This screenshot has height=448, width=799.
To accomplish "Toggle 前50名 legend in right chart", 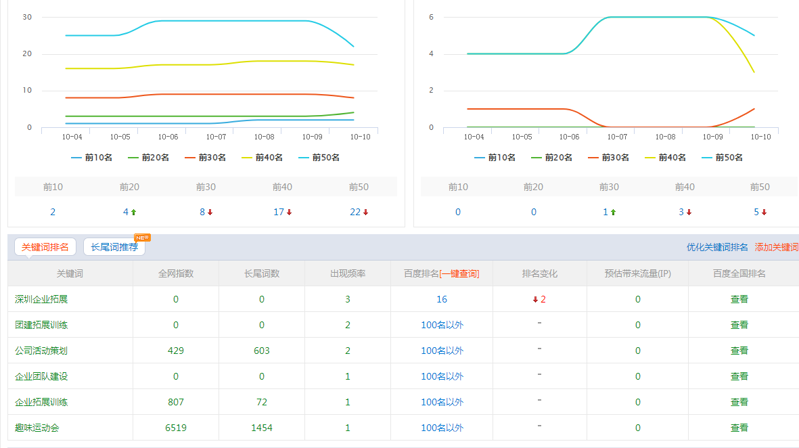I will pos(722,157).
